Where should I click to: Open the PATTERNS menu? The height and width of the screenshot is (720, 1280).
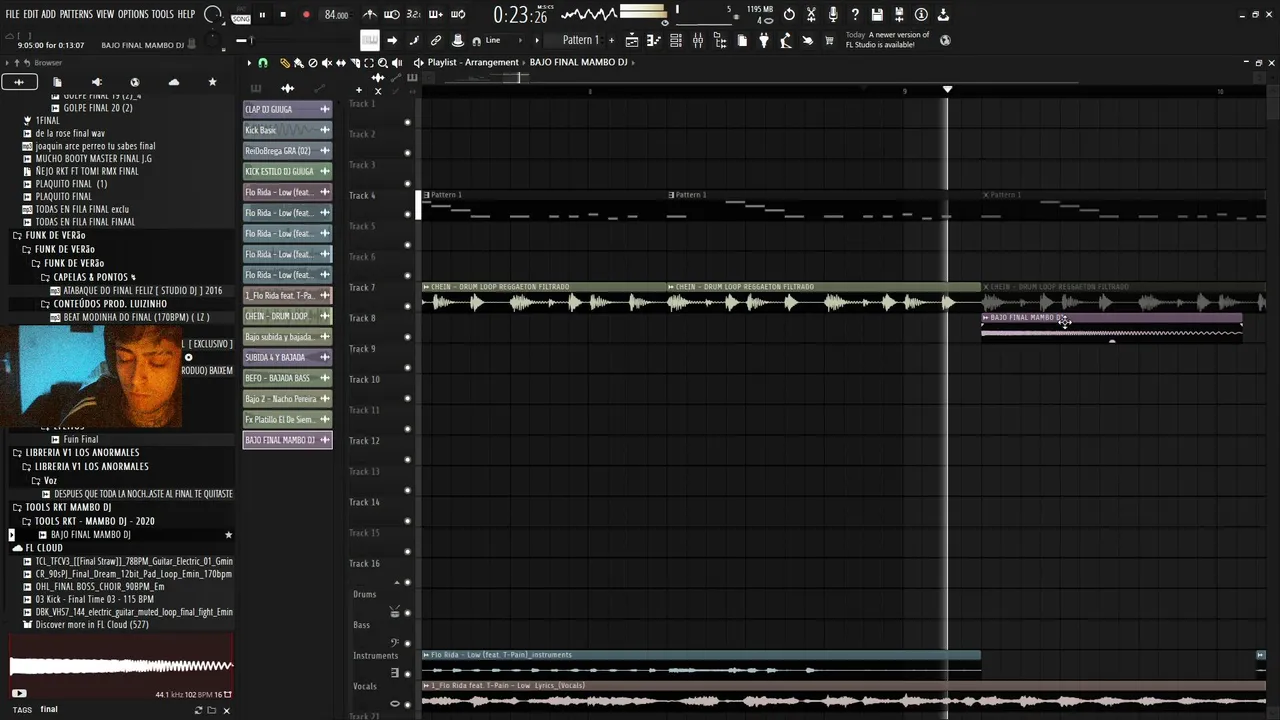pyautogui.click(x=76, y=15)
